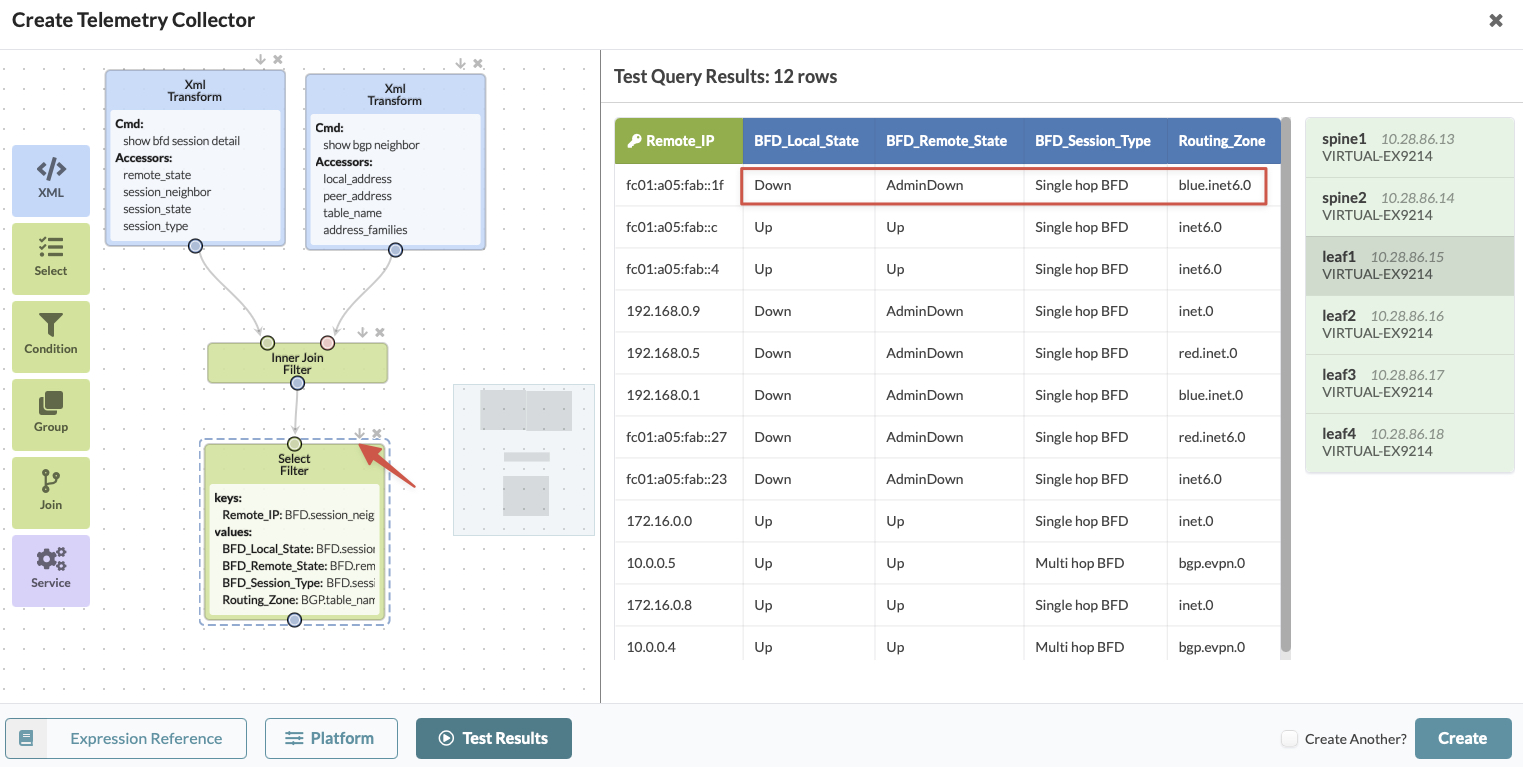
Task: Sort by BFD_Session_Type column header
Action: 1094,141
